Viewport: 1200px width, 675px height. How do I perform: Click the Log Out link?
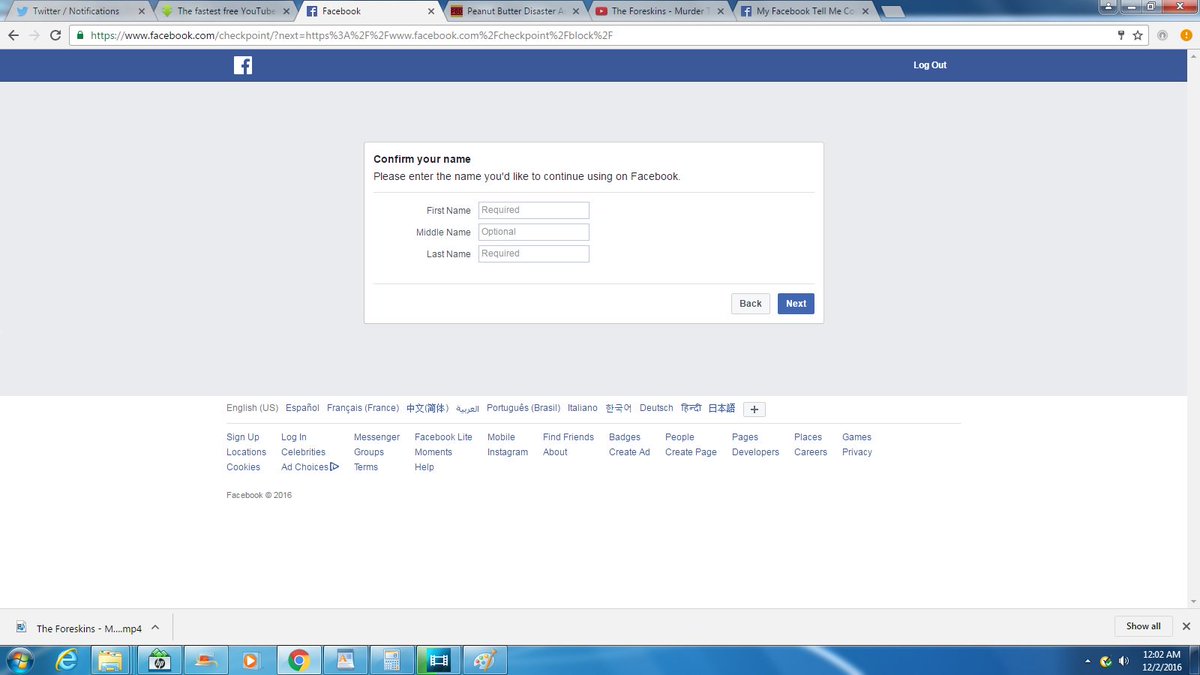click(x=930, y=65)
